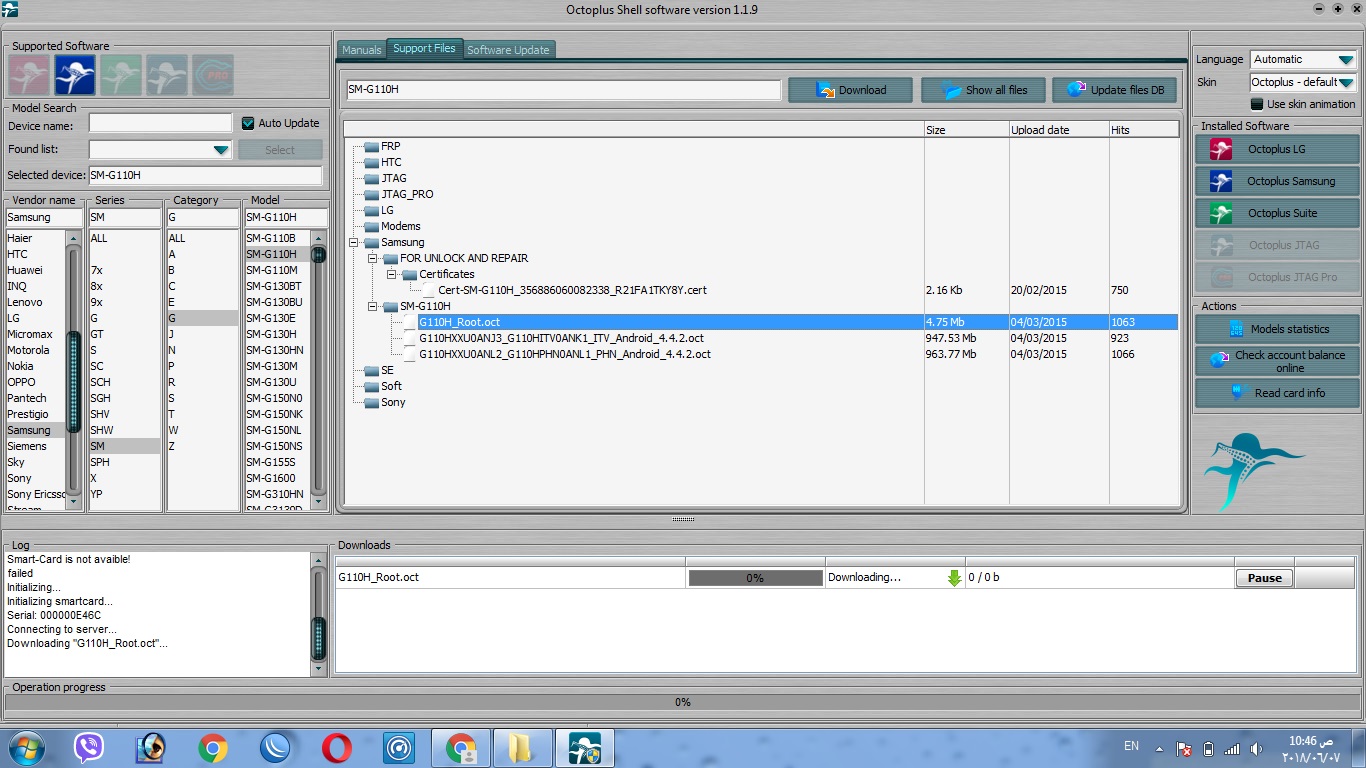Click Read card info
Screen dimensions: 1366x768
coord(1277,393)
